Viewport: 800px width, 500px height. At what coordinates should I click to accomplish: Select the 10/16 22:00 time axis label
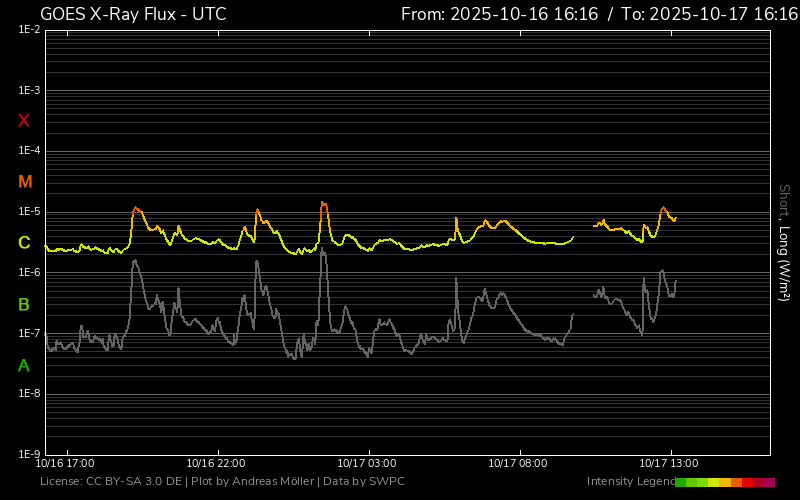point(216,464)
